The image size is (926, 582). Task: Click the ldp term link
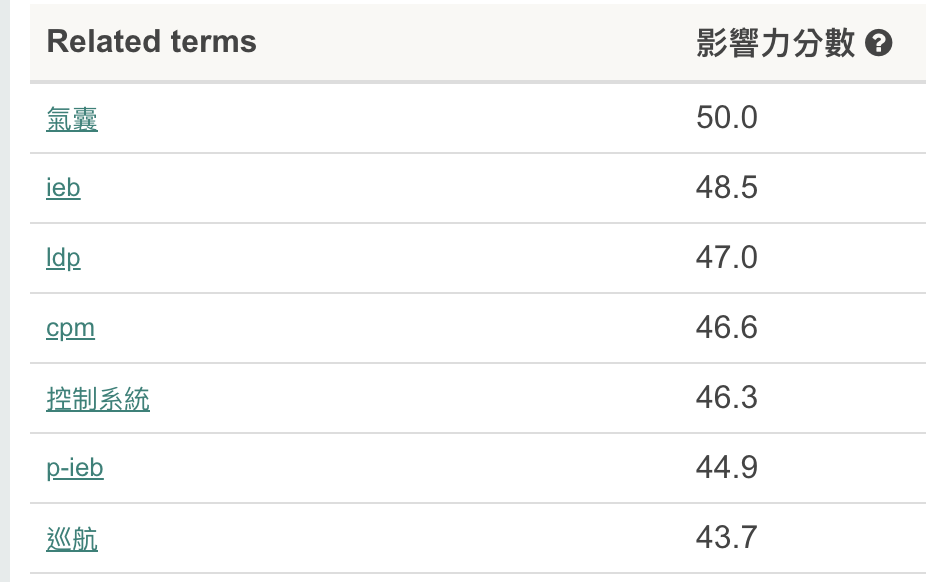click(x=63, y=258)
